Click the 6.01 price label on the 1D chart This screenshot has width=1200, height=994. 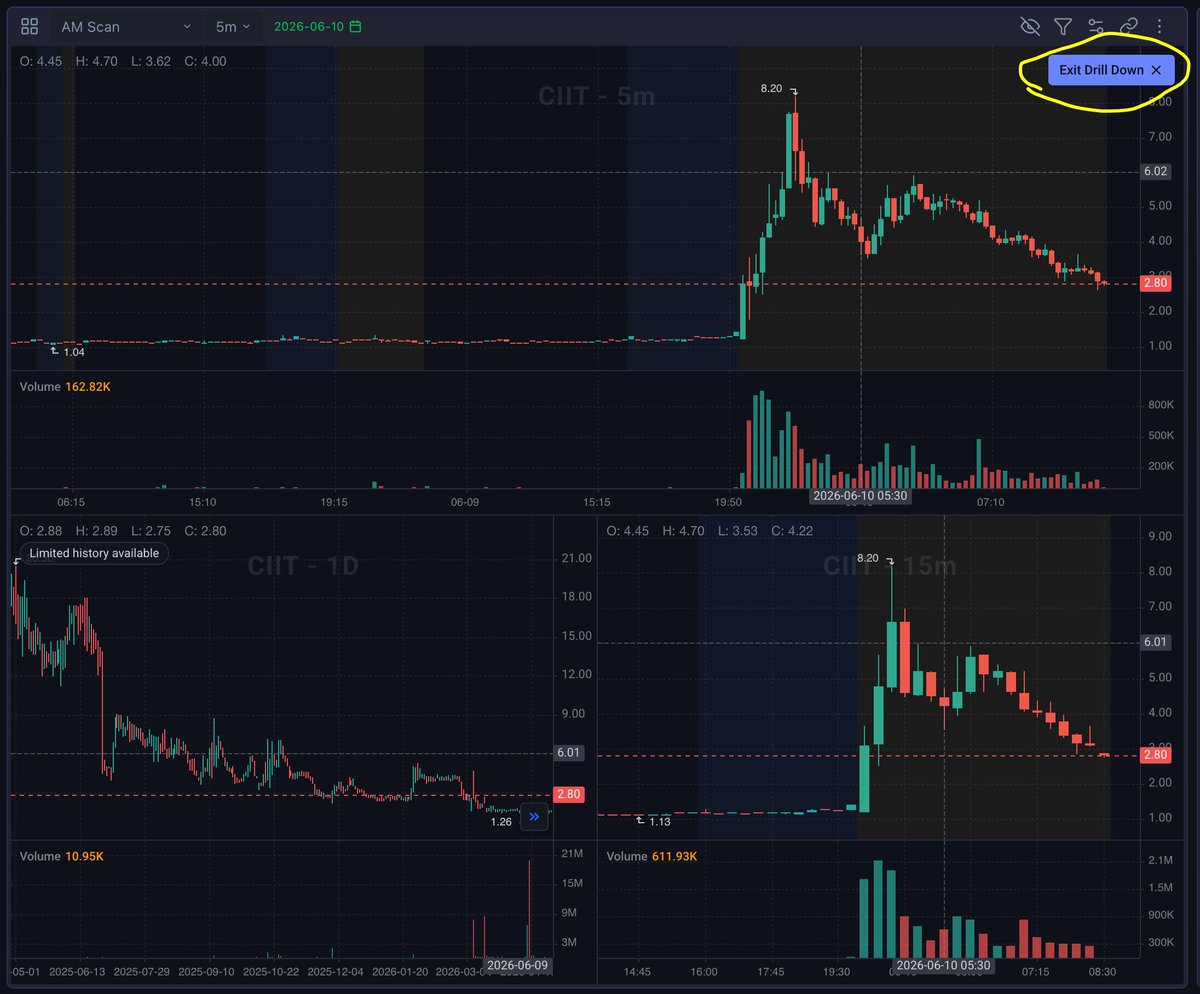tap(568, 753)
